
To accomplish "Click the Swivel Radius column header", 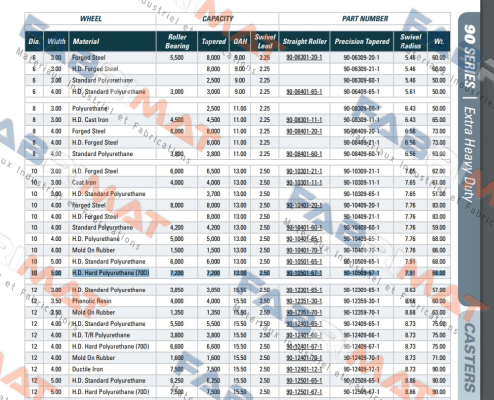I will [x=411, y=41].
